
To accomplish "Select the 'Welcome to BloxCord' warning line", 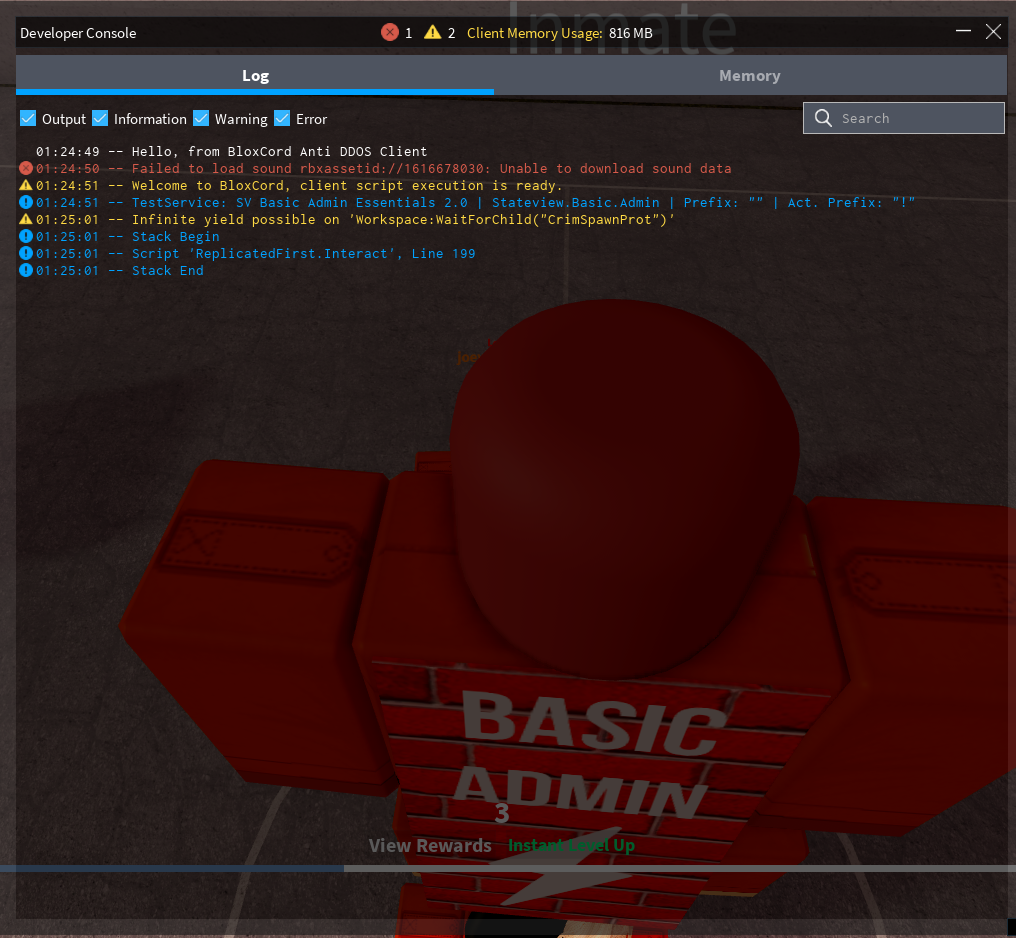I will pyautogui.click(x=299, y=185).
